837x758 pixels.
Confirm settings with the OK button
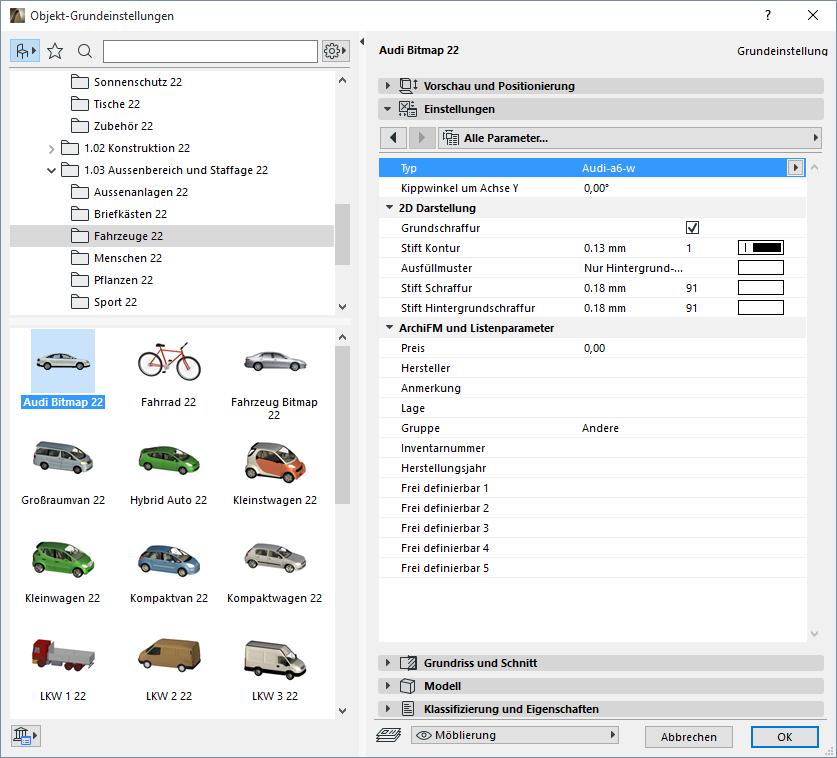click(x=784, y=736)
